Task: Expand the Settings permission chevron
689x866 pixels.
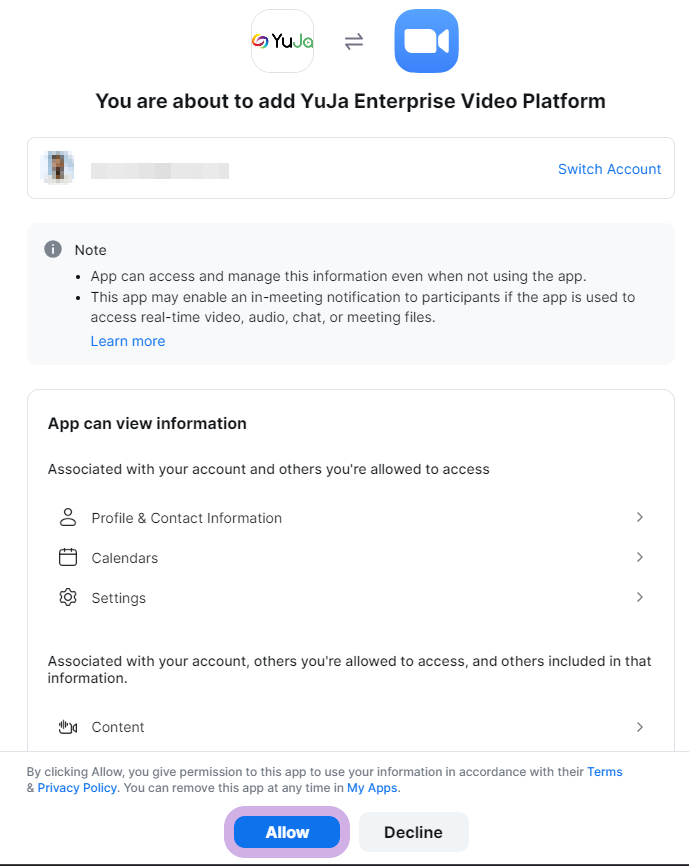Action: click(x=640, y=597)
